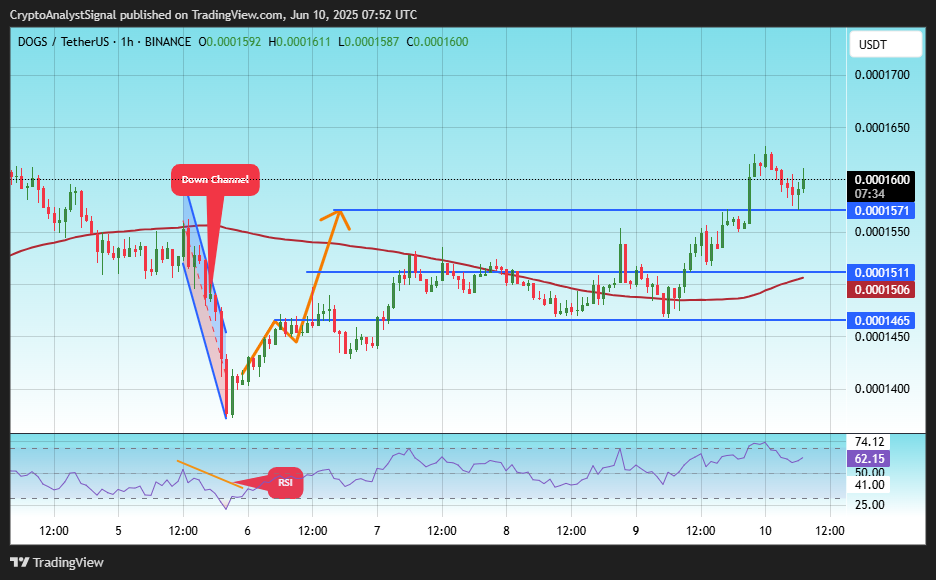The height and width of the screenshot is (580, 936).
Task: Click the 0.0001511 blue price label
Action: coord(881,273)
